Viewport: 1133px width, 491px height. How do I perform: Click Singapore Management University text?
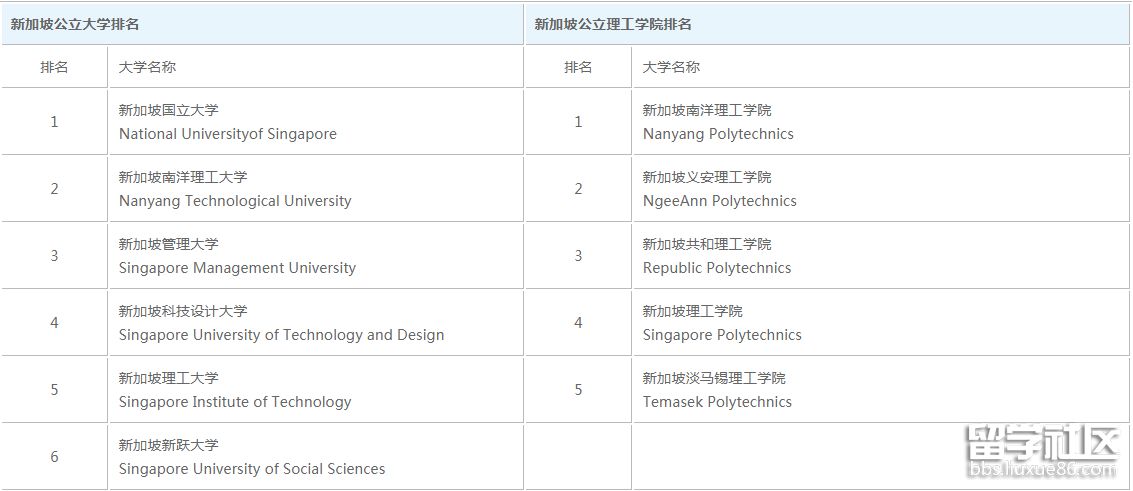237,268
